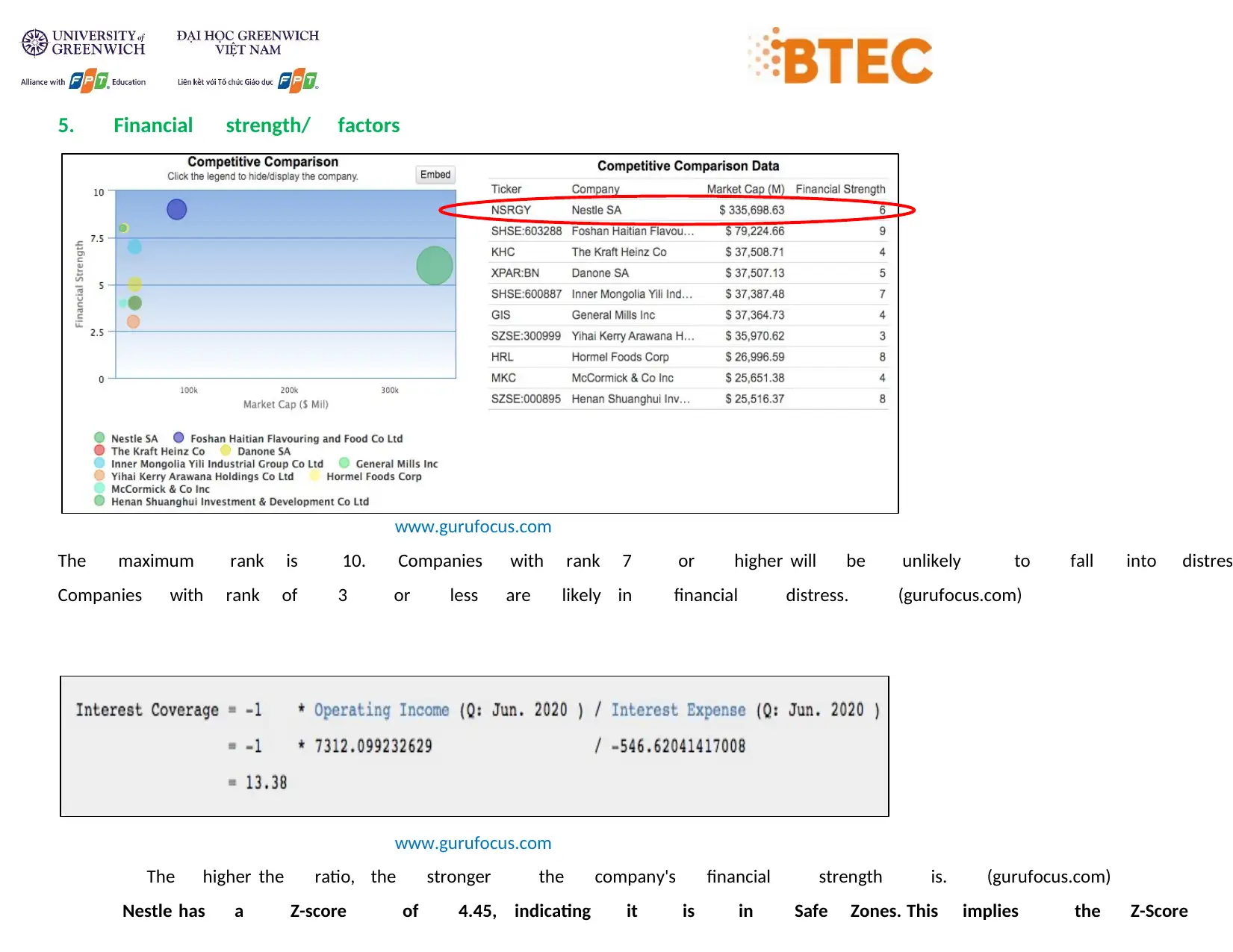Toggle the Nestle SA legend swatch
Image resolution: width=1233 pixels, height=952 pixels.
(x=99, y=438)
